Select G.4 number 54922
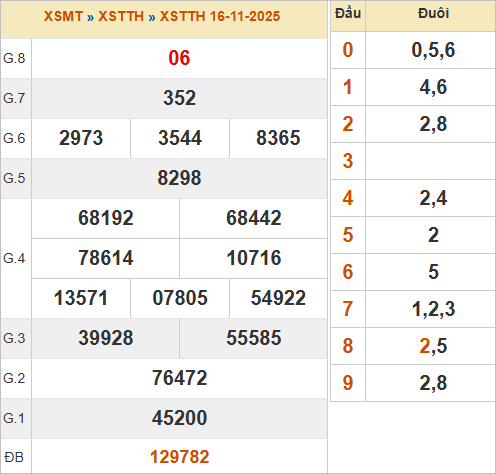Image resolution: width=496 pixels, height=474 pixels. pyautogui.click(x=278, y=298)
